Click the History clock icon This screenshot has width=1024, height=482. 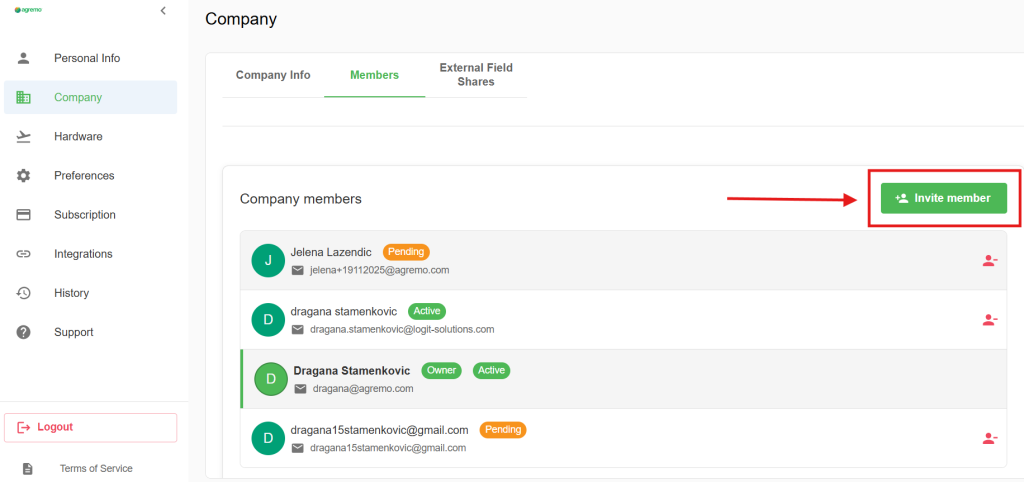[24, 293]
